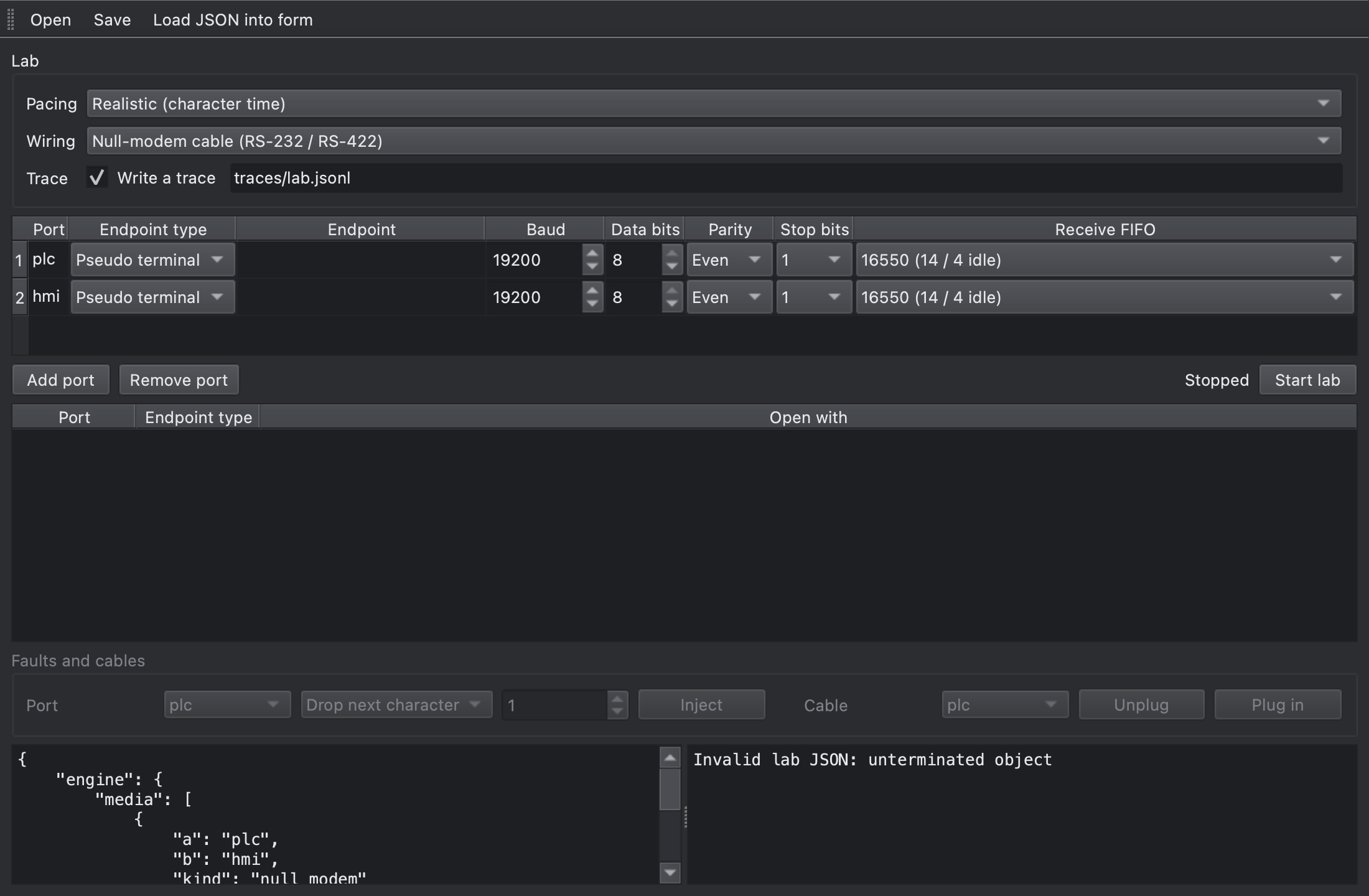Image resolution: width=1369 pixels, height=896 pixels.
Task: Click the hmi port name cell
Action: (48, 297)
